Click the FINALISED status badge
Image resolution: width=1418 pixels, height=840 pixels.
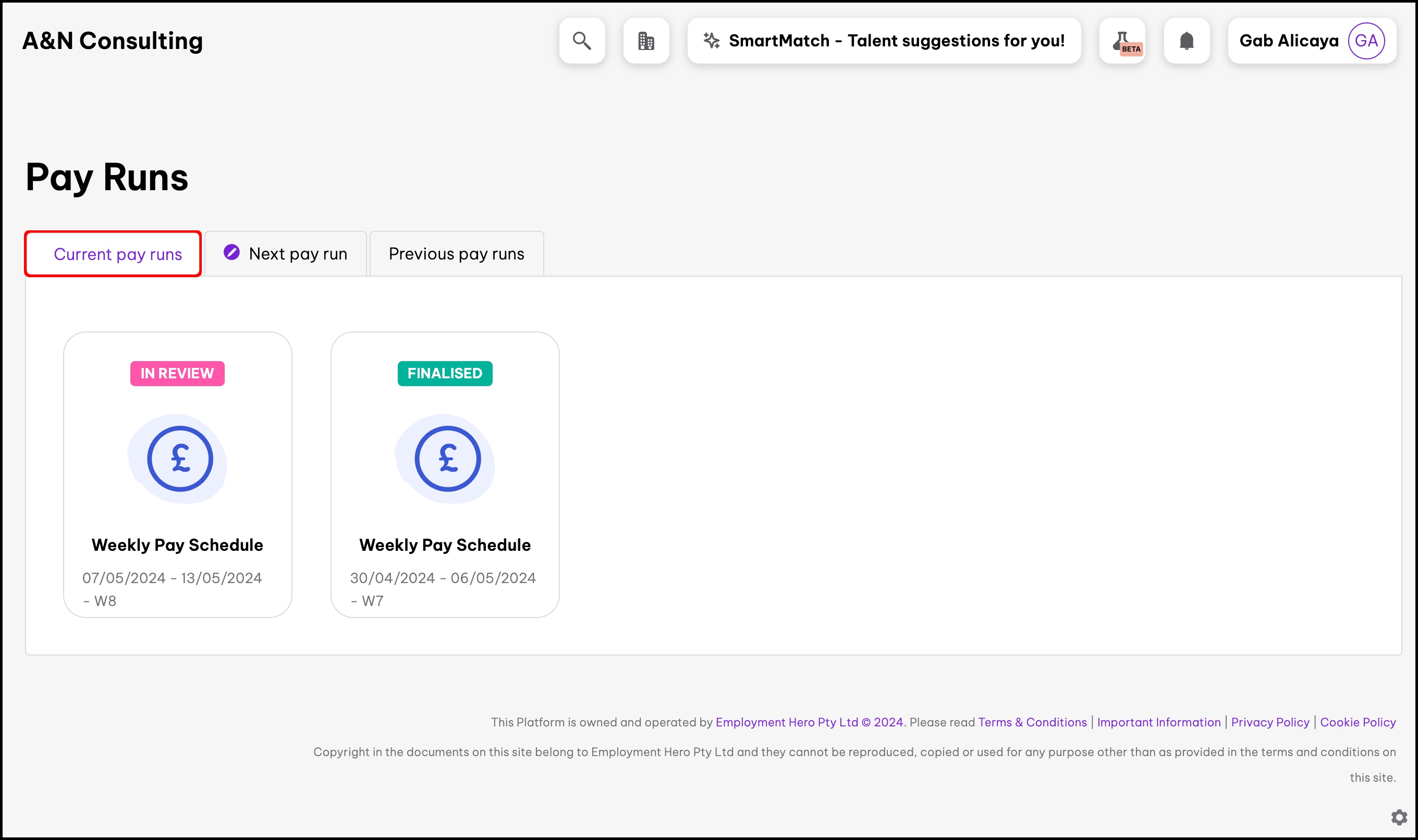click(x=445, y=374)
